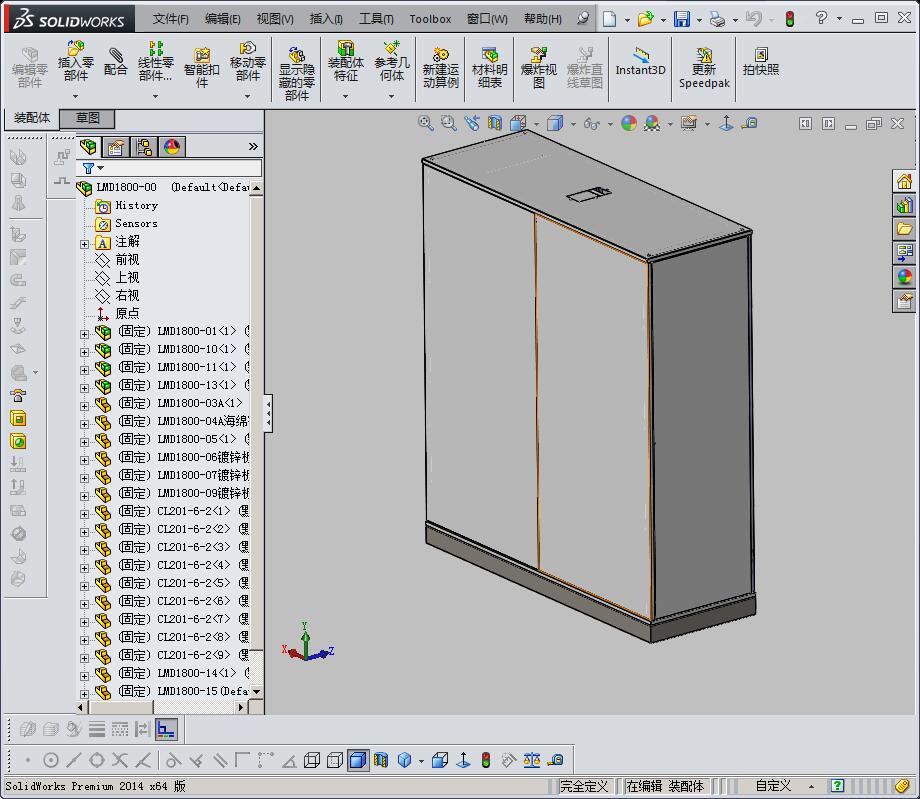
Task: Expand the 注解 annotations folder
Action: coord(85,243)
